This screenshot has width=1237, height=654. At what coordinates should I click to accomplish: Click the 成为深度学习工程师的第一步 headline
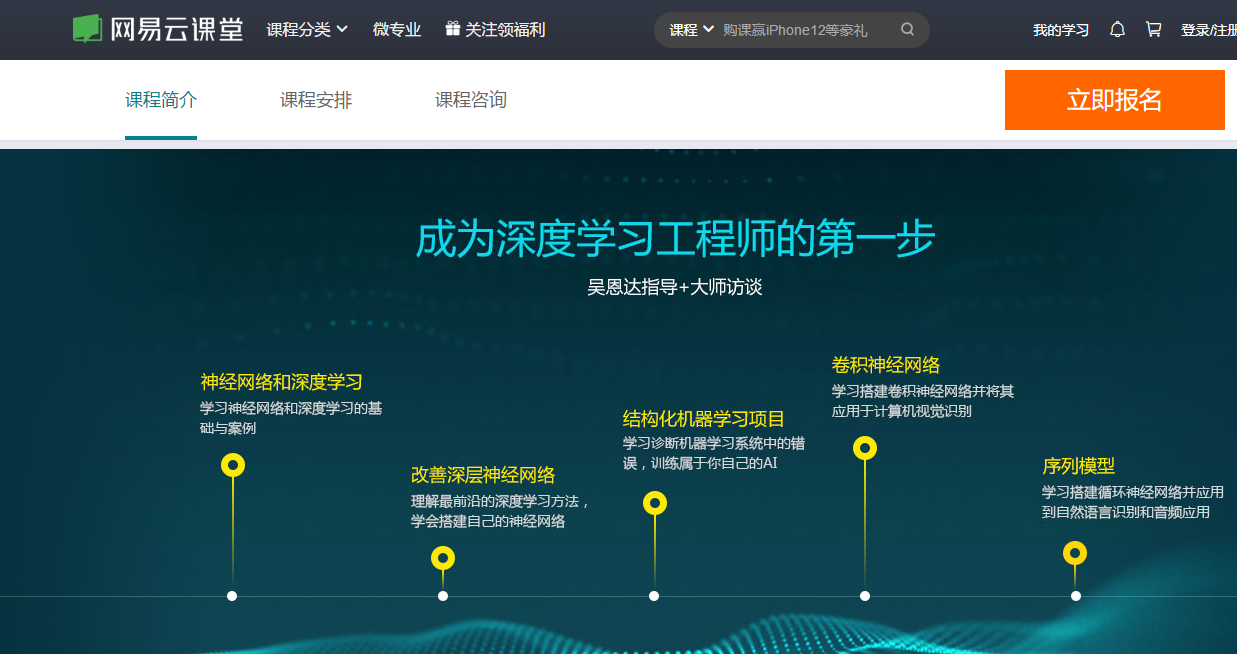pyautogui.click(x=676, y=240)
